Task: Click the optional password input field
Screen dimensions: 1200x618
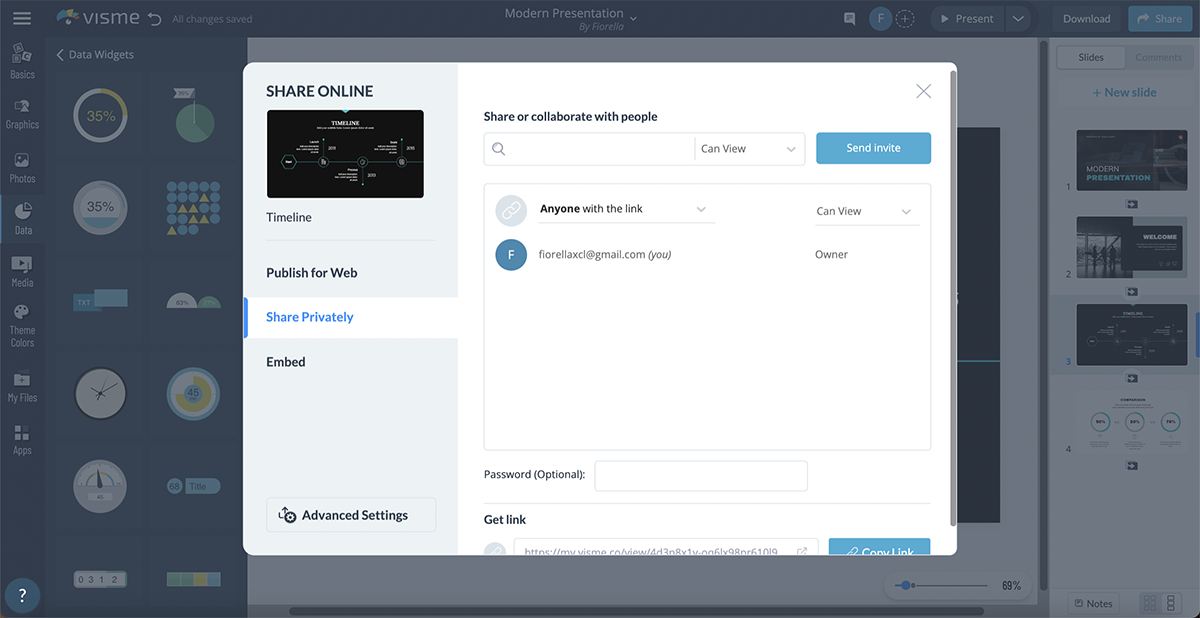Action: pos(700,475)
